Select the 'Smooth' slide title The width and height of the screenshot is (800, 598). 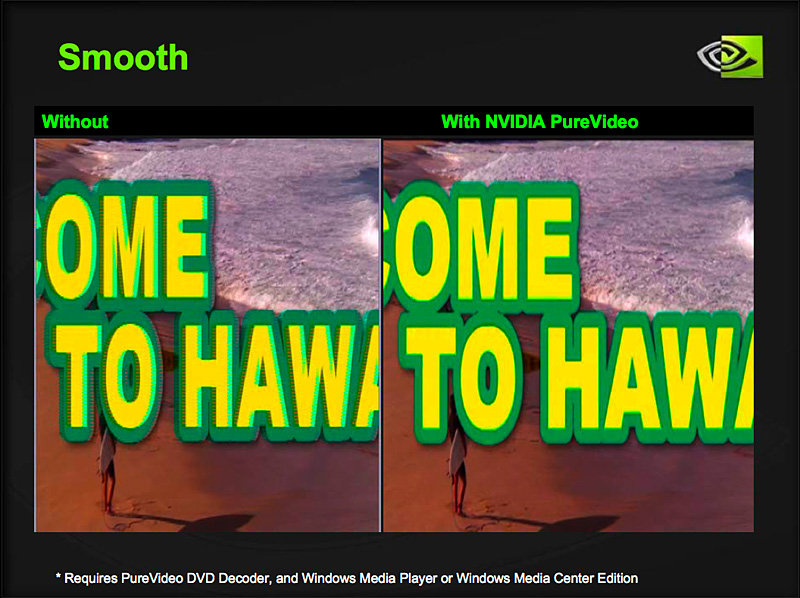[x=123, y=57]
